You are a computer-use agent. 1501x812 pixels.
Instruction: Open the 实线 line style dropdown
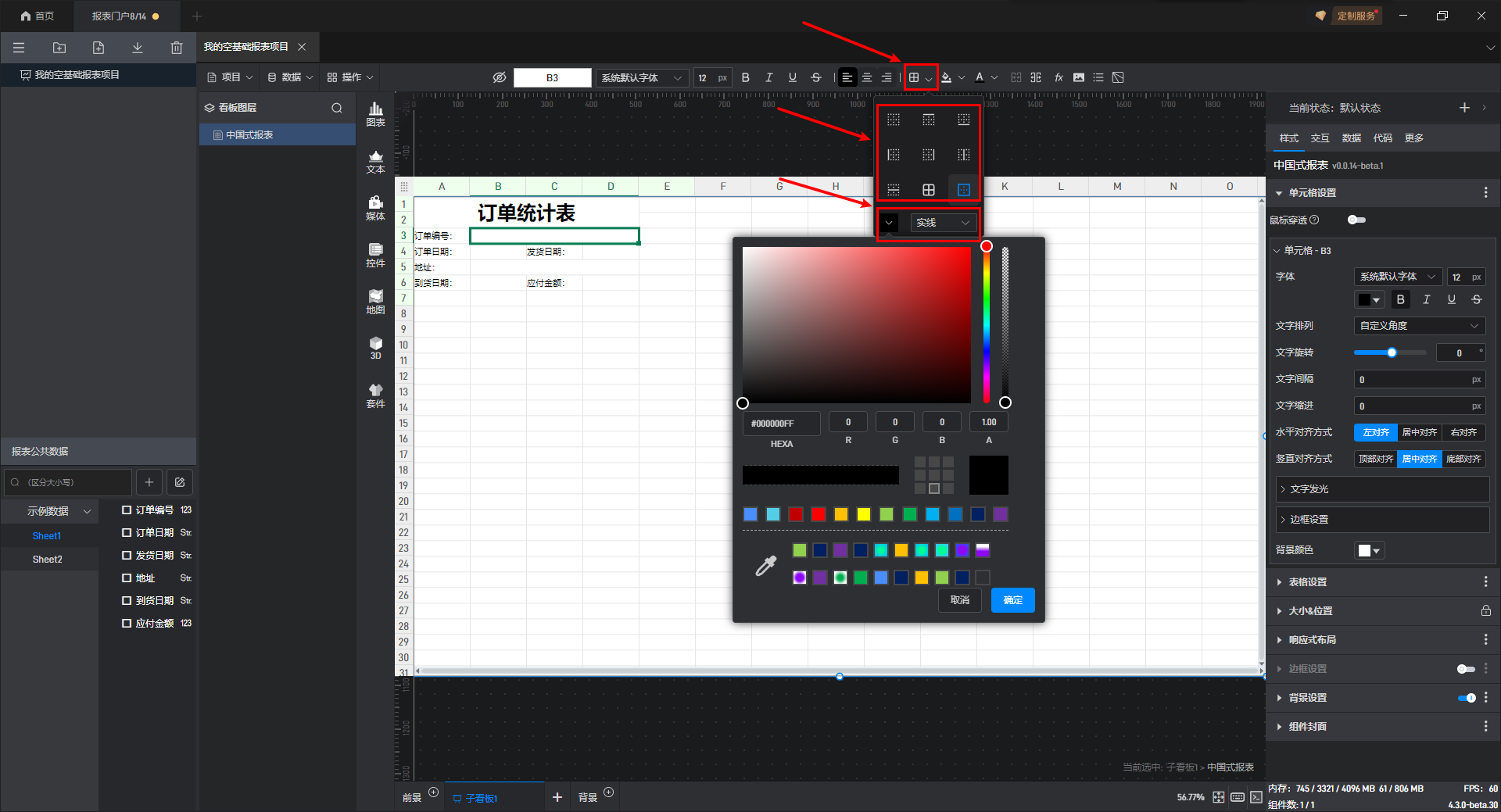pyautogui.click(x=943, y=223)
